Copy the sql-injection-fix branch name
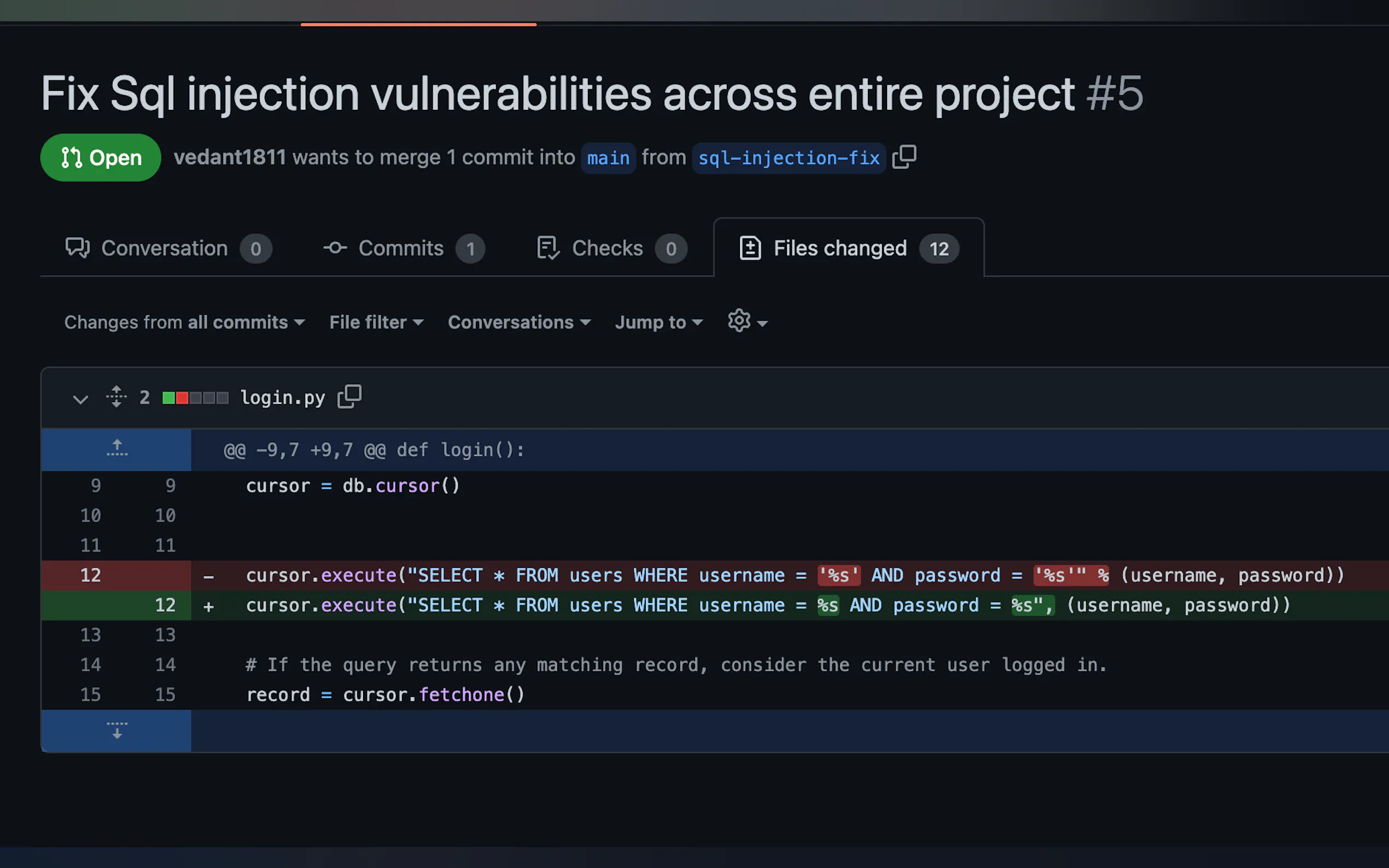This screenshot has width=1389, height=868. [904, 157]
